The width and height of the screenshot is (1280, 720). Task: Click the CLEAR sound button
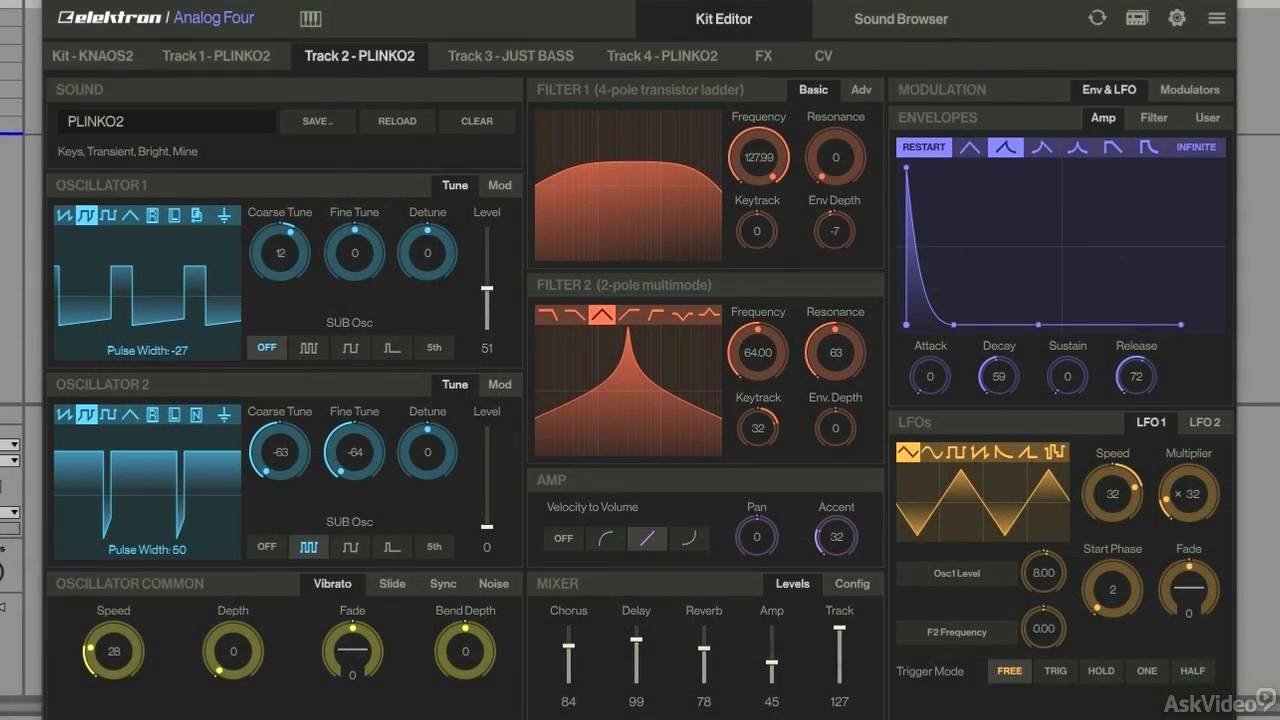click(477, 121)
